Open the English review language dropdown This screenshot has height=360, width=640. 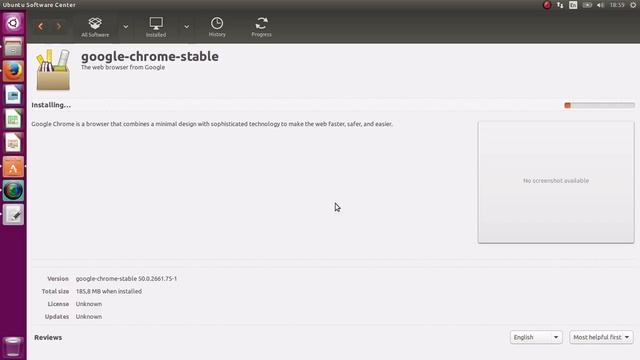point(536,337)
